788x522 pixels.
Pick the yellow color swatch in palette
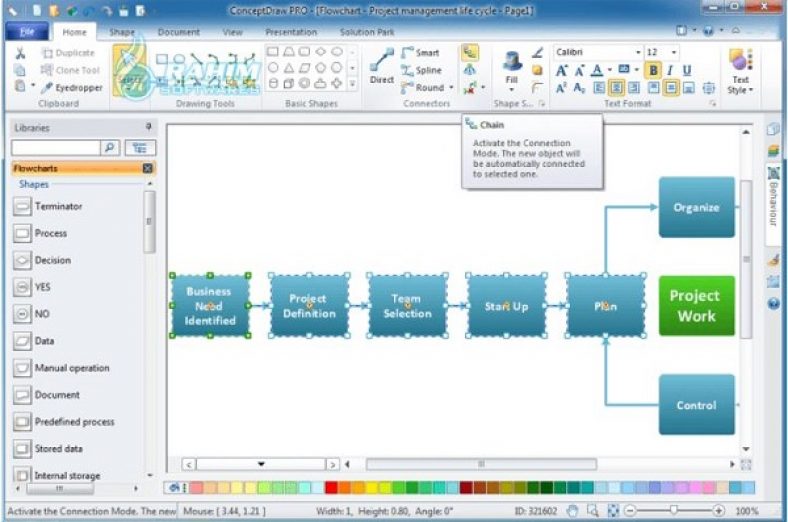[x=372, y=487]
